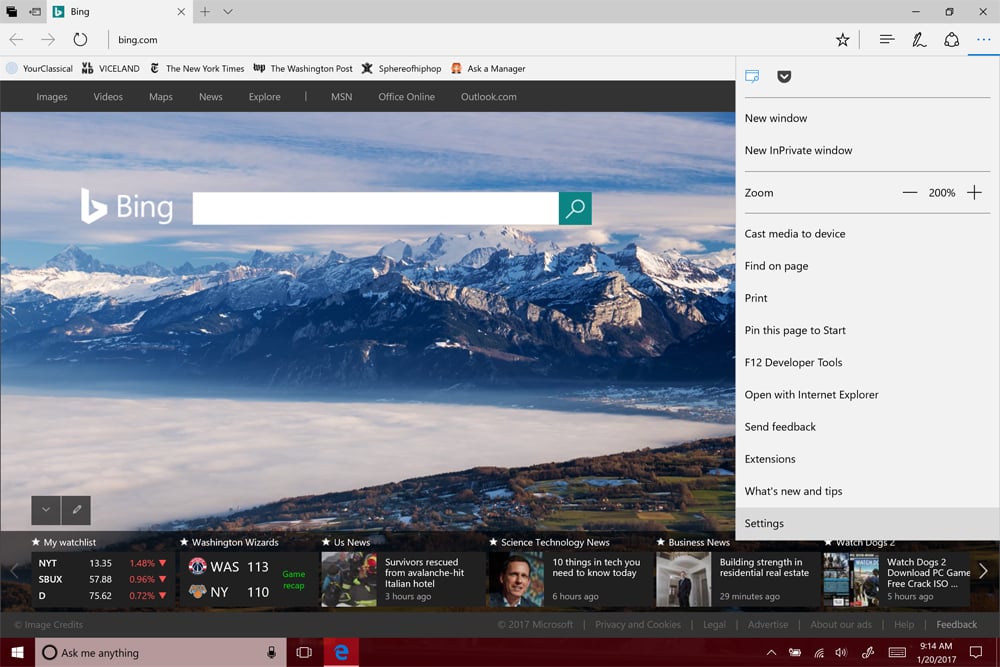Image resolution: width=1000 pixels, height=667 pixels.
Task: Open Outlook.com link
Action: click(x=489, y=97)
